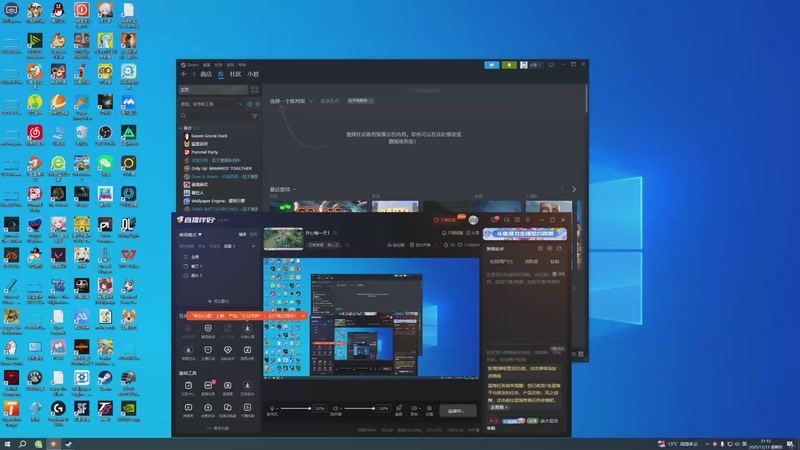The width and height of the screenshot is (800, 450).
Task: Toggle Steam library ready-to-play filter
Action: [257, 104]
